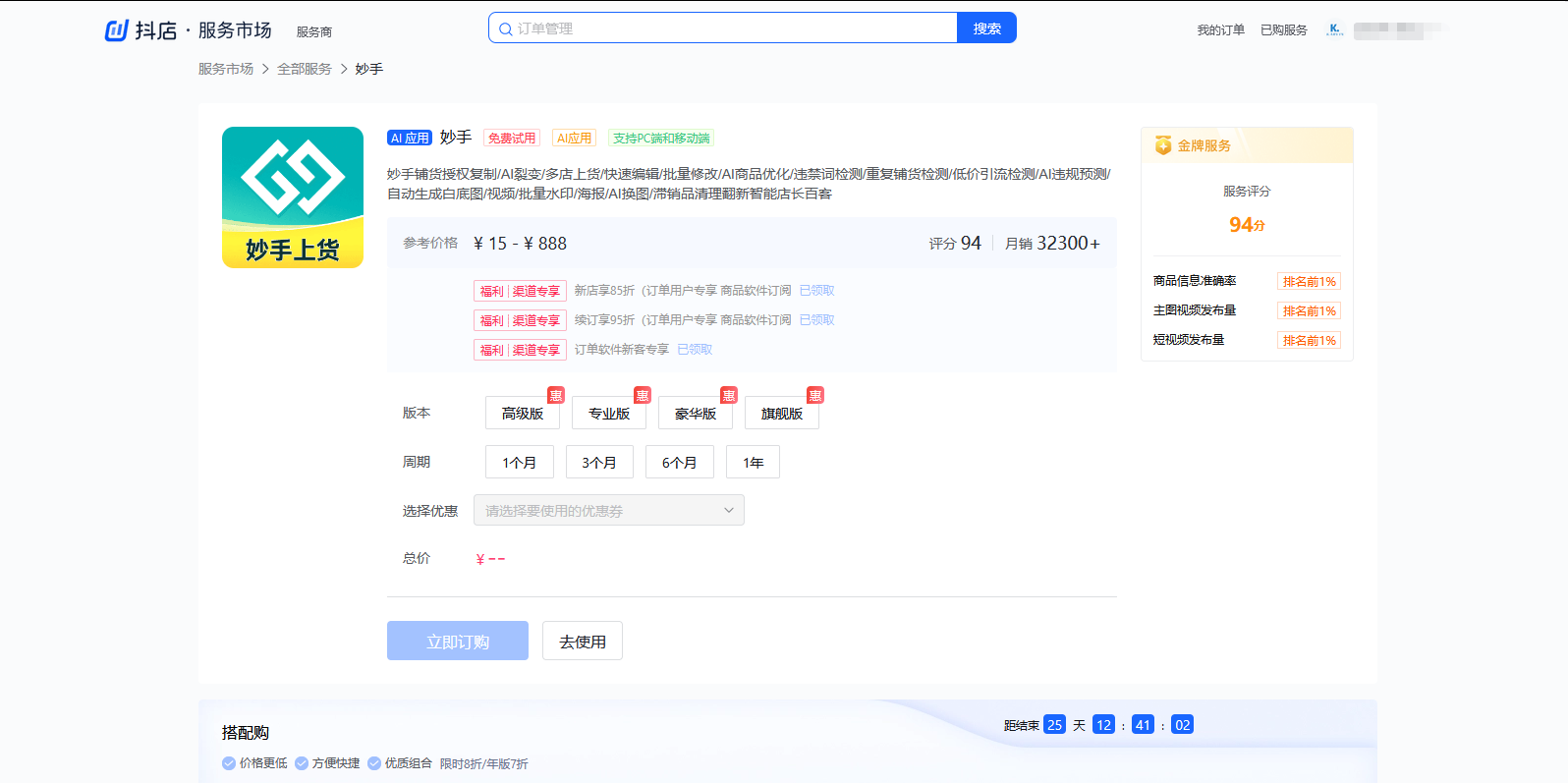The height and width of the screenshot is (783, 1568).
Task: Choose the 1年 period
Action: pyautogui.click(x=754, y=462)
